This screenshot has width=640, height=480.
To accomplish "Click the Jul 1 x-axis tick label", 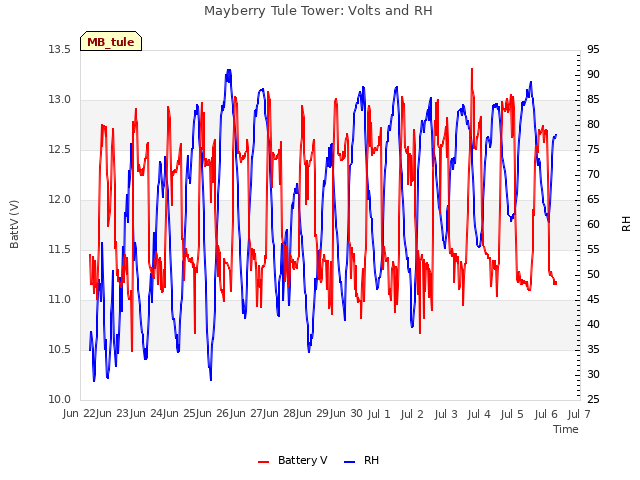I will pyautogui.click(x=379, y=414).
